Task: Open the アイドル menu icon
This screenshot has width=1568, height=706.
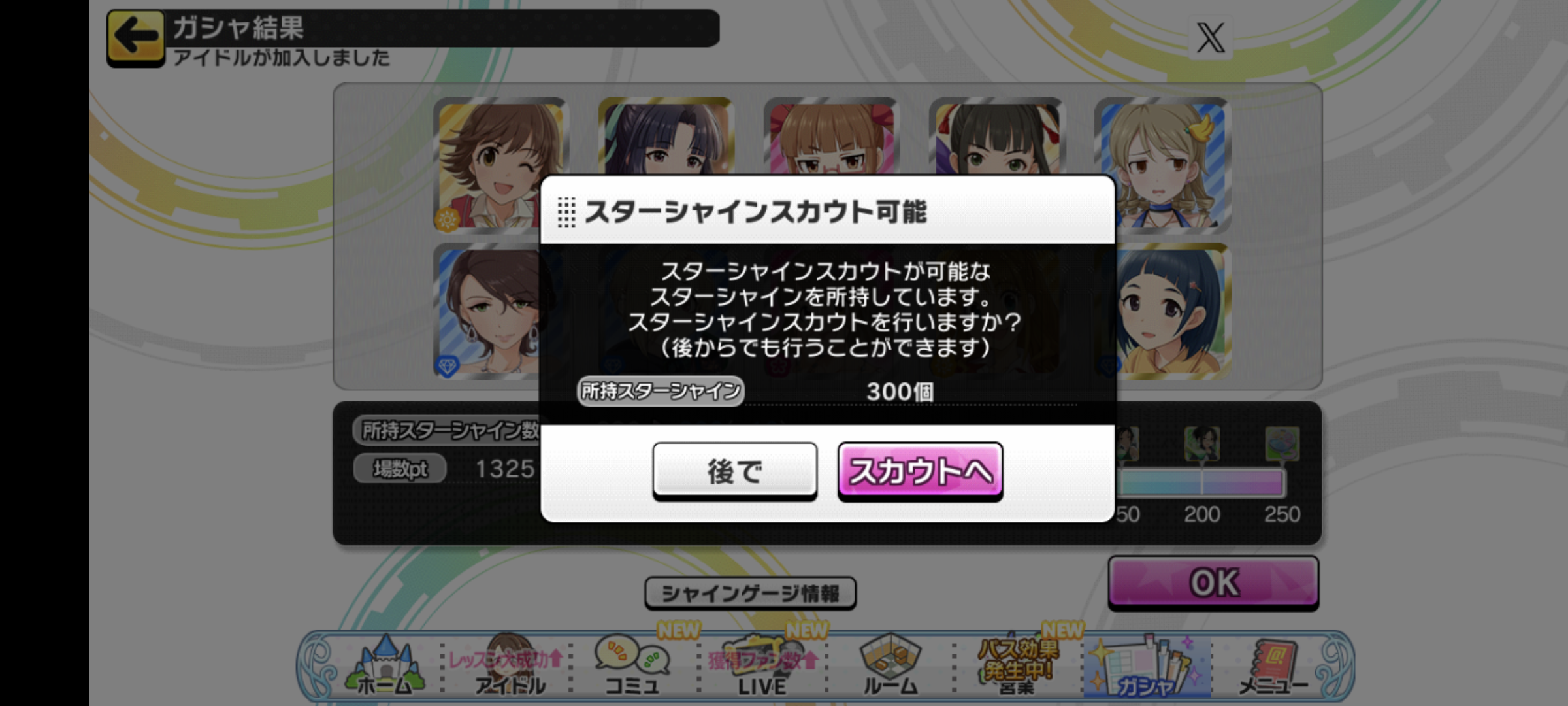Action: (509, 665)
